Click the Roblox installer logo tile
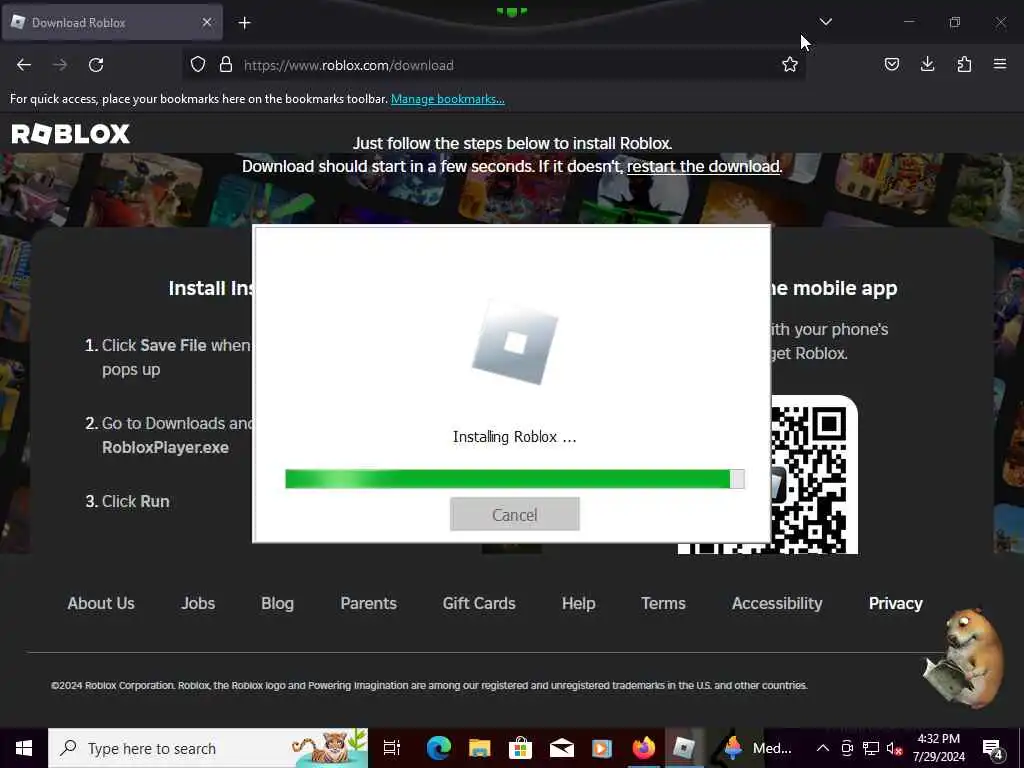 pos(515,343)
